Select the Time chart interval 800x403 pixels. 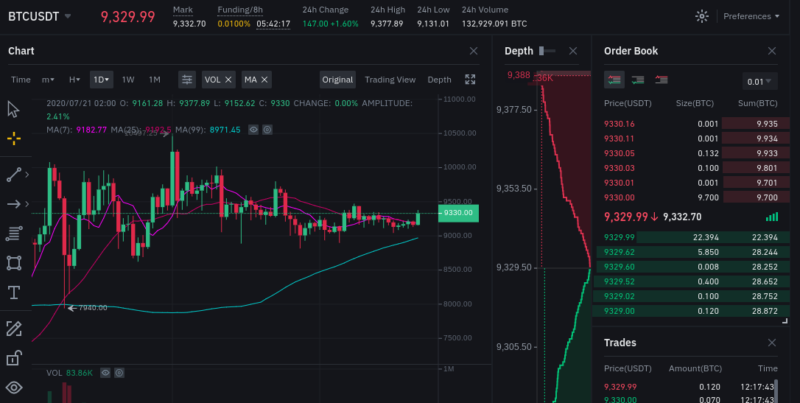pyautogui.click(x=21, y=80)
